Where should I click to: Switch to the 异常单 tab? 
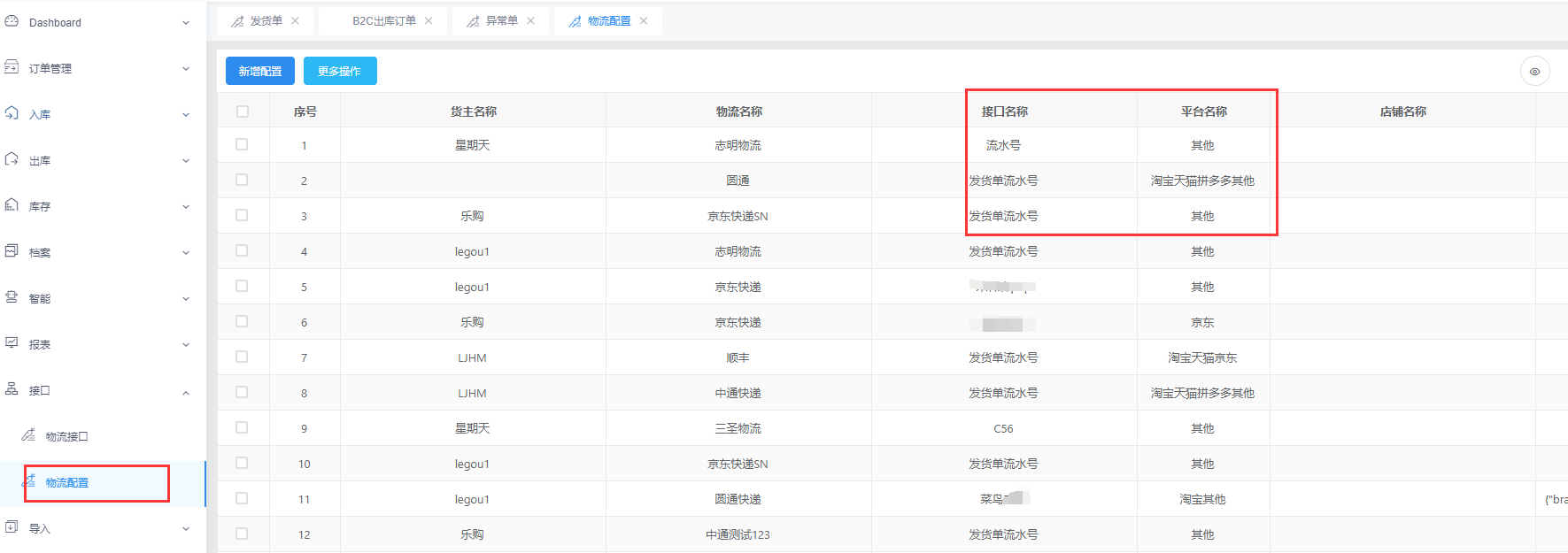tap(501, 21)
